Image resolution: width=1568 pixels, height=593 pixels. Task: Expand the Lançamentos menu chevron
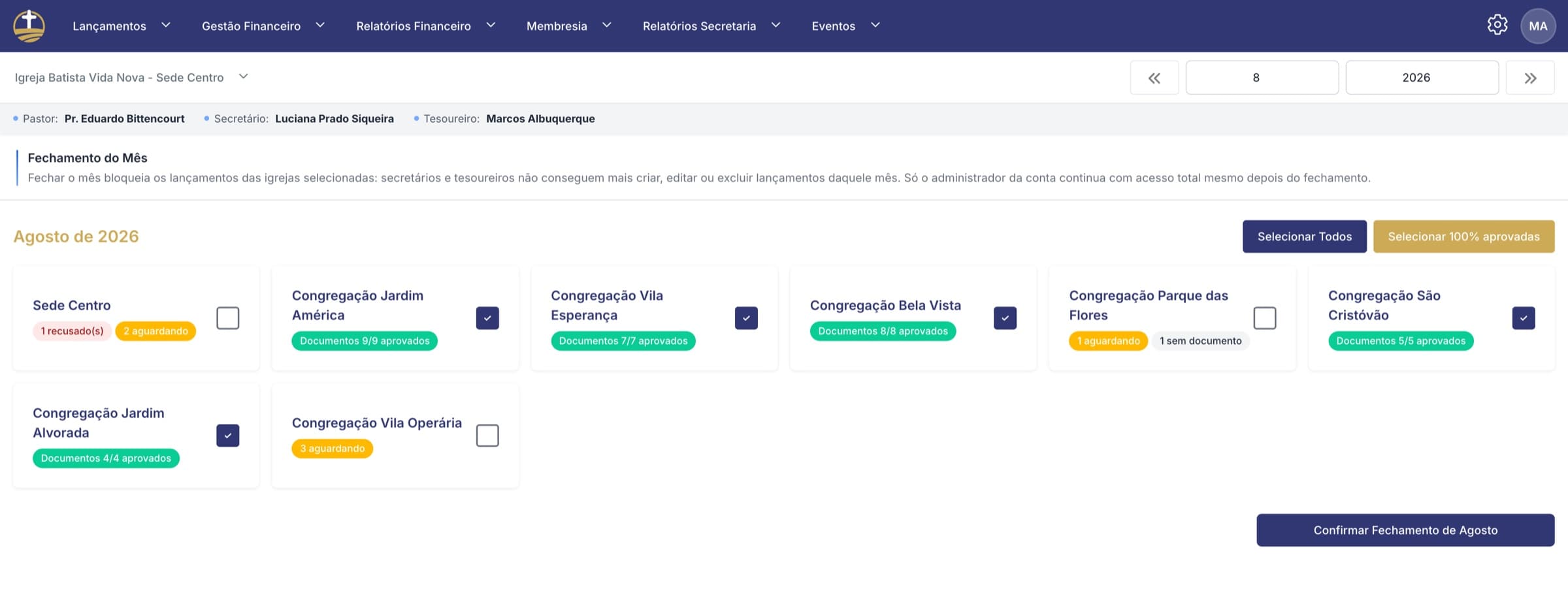pyautogui.click(x=166, y=25)
